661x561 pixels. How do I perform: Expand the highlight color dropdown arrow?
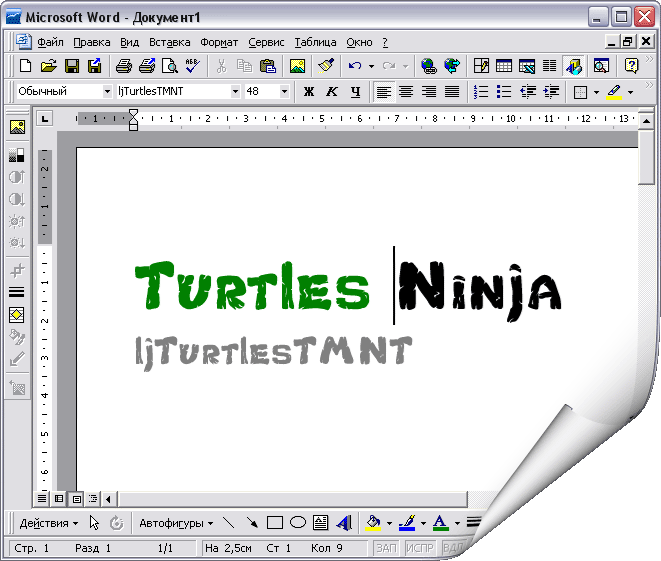pyautogui.click(x=630, y=92)
